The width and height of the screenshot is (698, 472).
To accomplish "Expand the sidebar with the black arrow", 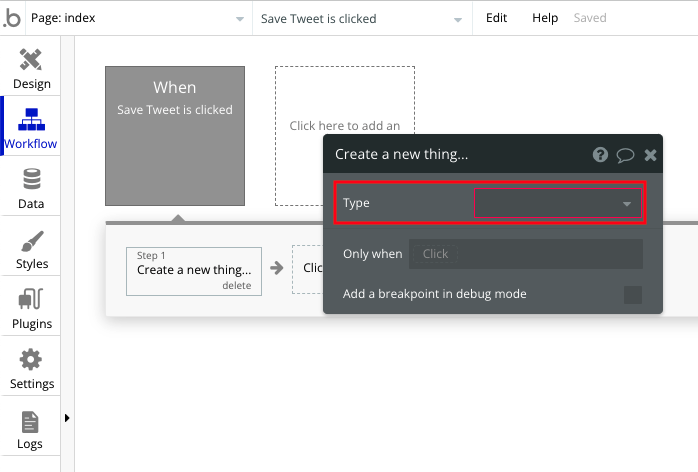I will [x=67, y=418].
